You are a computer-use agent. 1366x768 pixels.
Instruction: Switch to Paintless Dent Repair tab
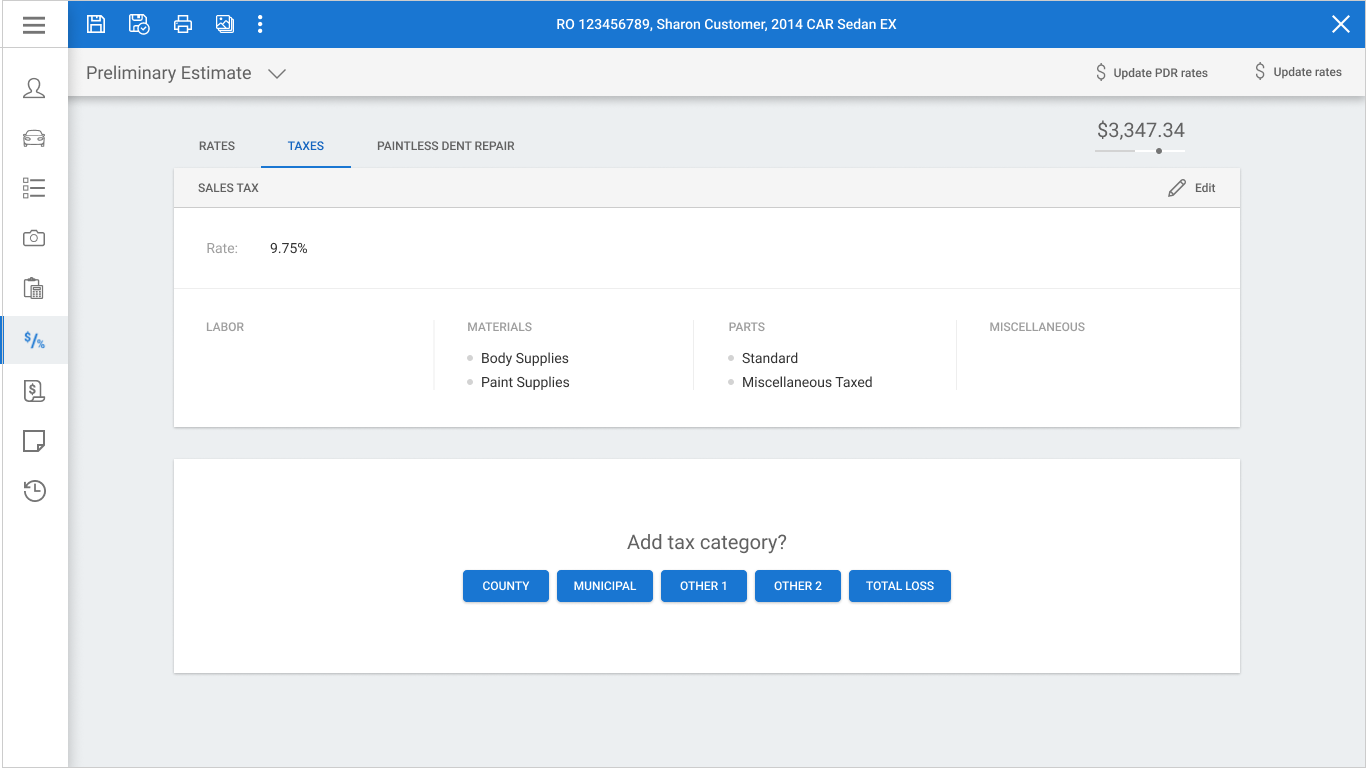tap(446, 146)
